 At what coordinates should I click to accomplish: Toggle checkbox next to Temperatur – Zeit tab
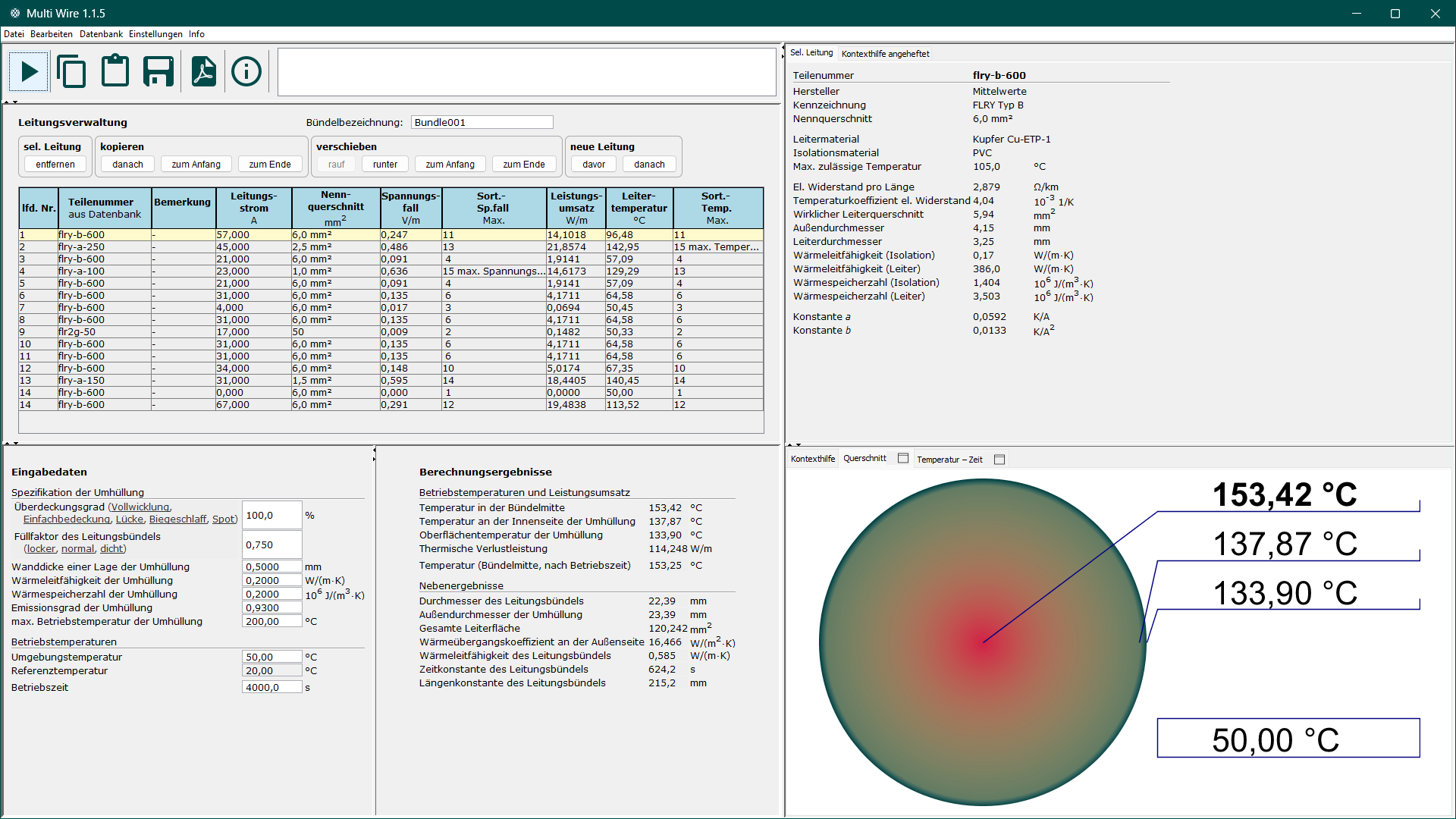(999, 459)
